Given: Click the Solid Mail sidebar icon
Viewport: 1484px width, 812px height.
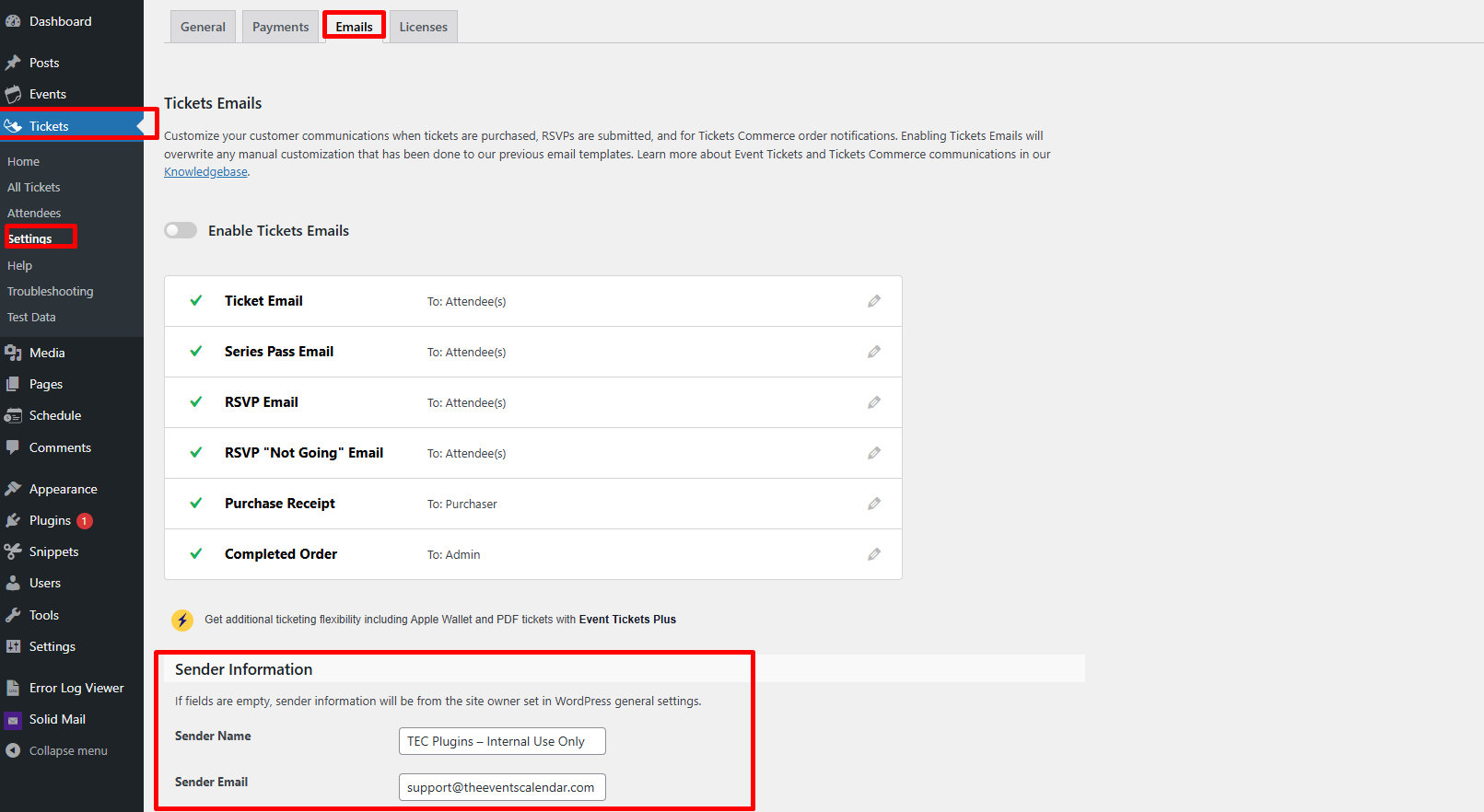Looking at the screenshot, I should pyautogui.click(x=13, y=720).
